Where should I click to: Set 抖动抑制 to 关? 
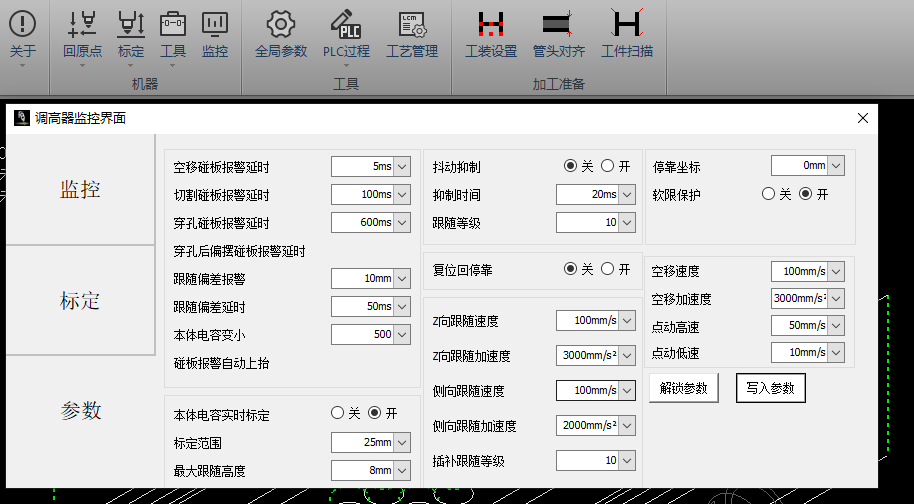pos(570,166)
